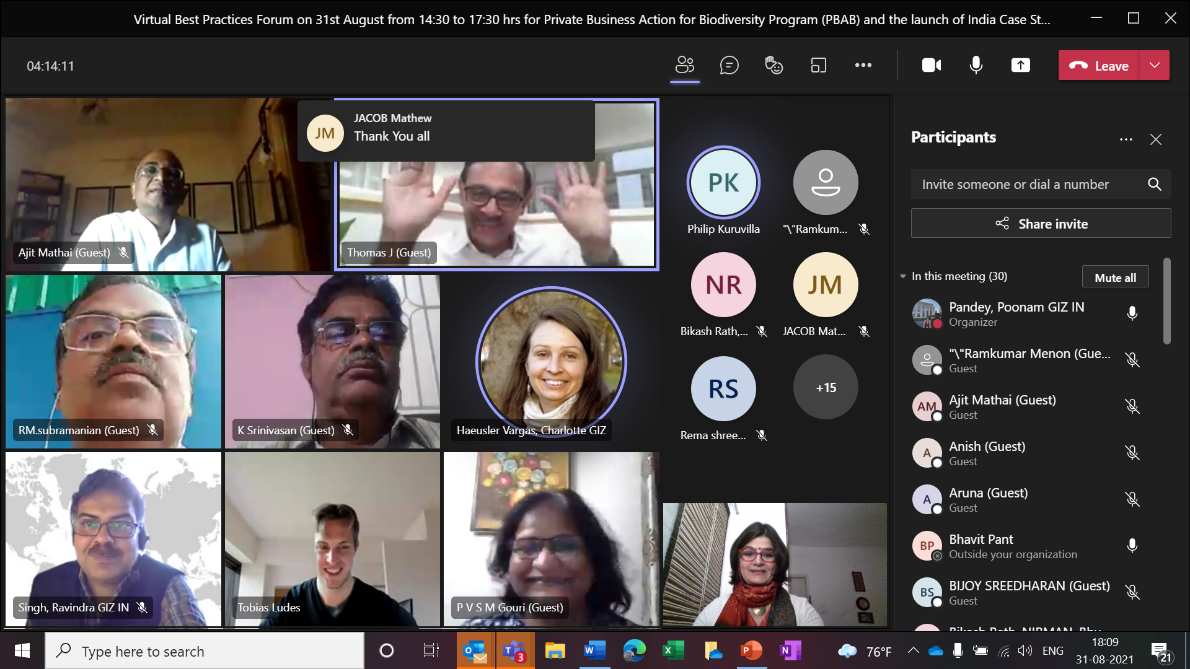Open More actions ellipsis in meeting toolbar
The width and height of the screenshot is (1190, 669).
pos(863,65)
